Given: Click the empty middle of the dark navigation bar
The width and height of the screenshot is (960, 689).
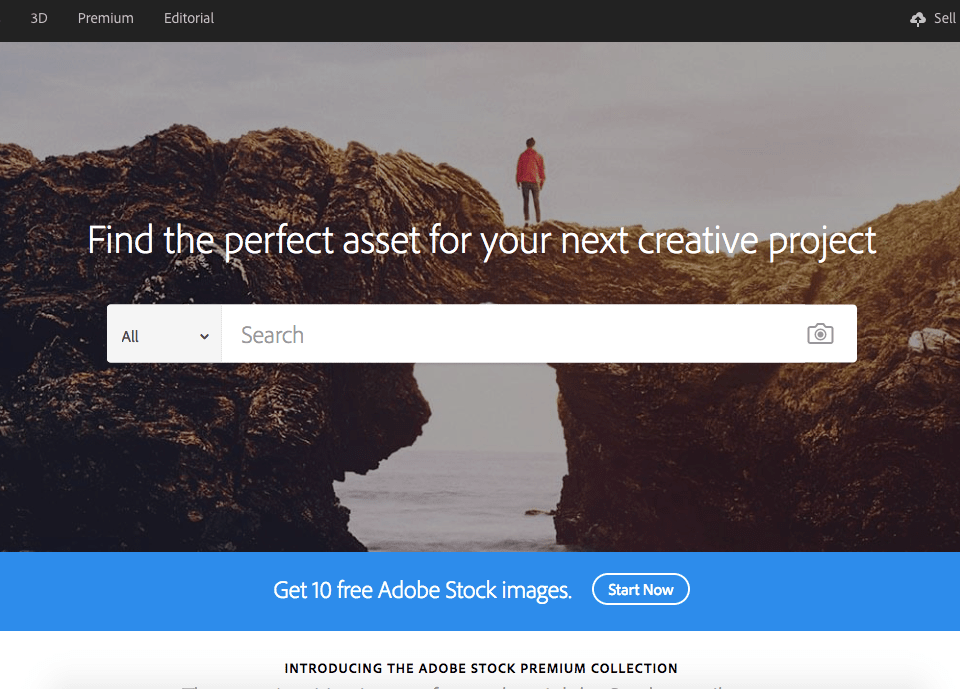Looking at the screenshot, I should click(x=551, y=20).
